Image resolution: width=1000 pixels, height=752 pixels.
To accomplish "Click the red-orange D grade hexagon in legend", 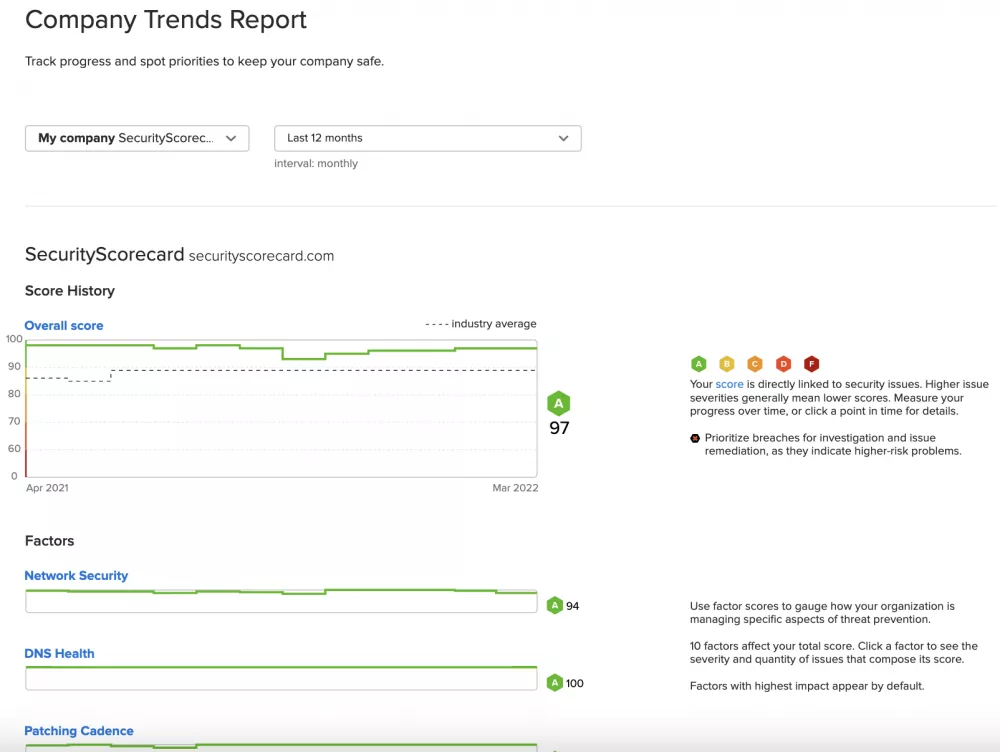I will click(783, 364).
